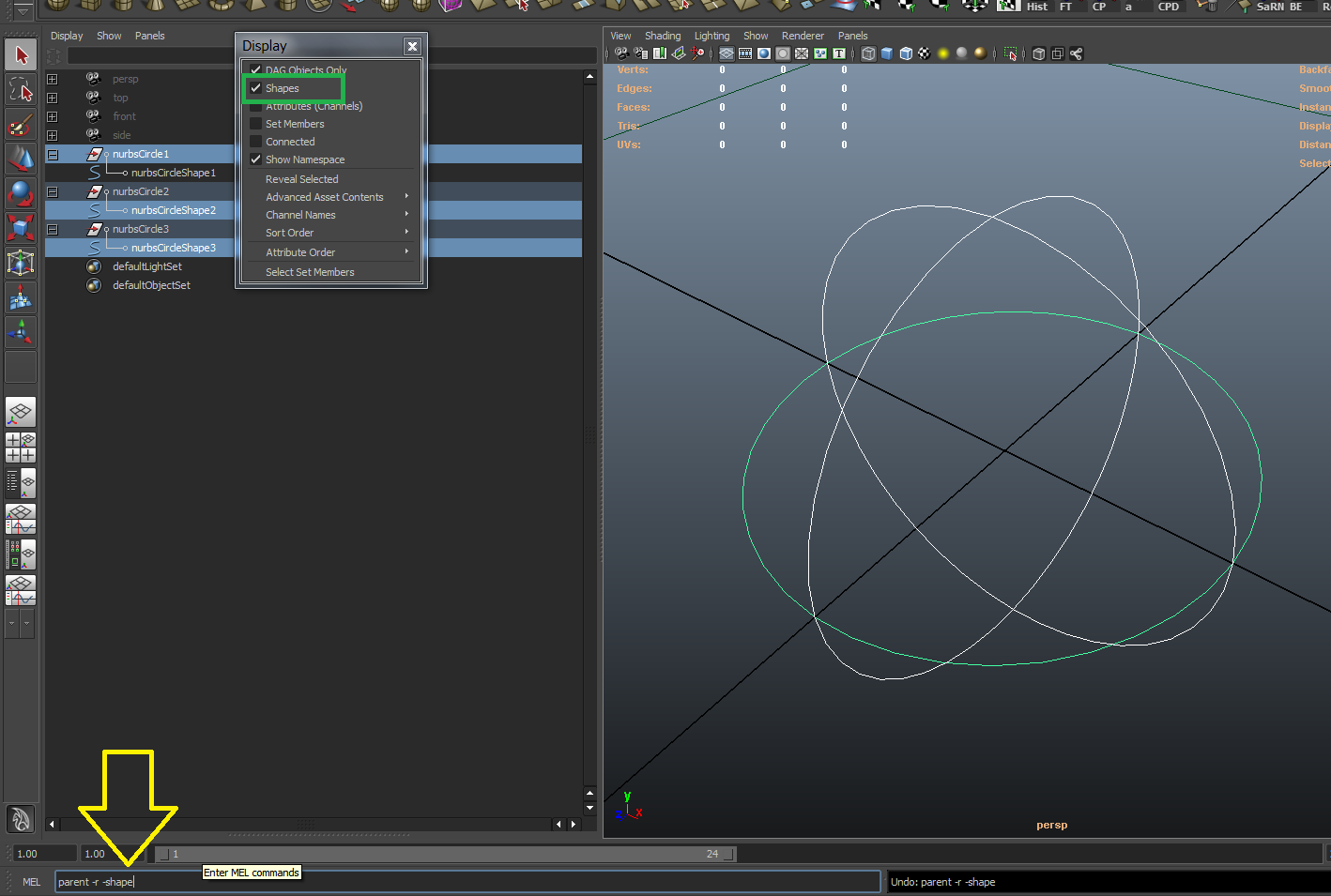Activate the Rotate tool
The image size is (1331, 896).
tap(21, 193)
